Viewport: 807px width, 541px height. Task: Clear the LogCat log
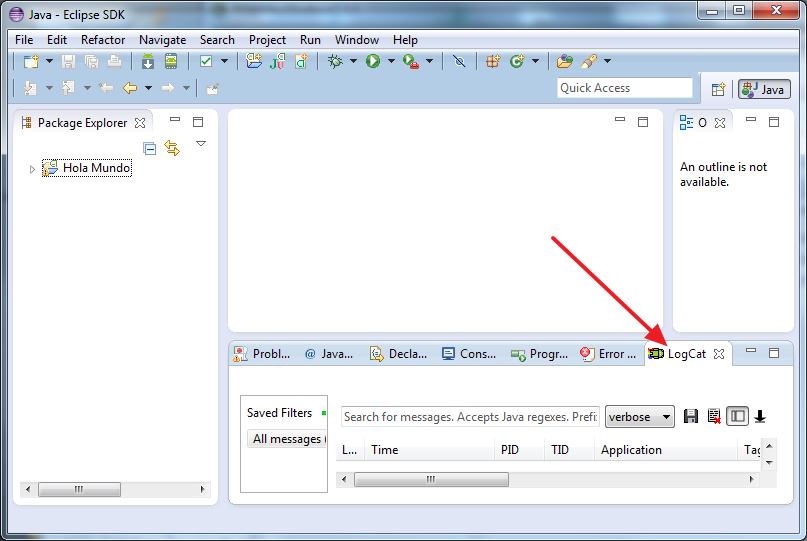click(714, 417)
